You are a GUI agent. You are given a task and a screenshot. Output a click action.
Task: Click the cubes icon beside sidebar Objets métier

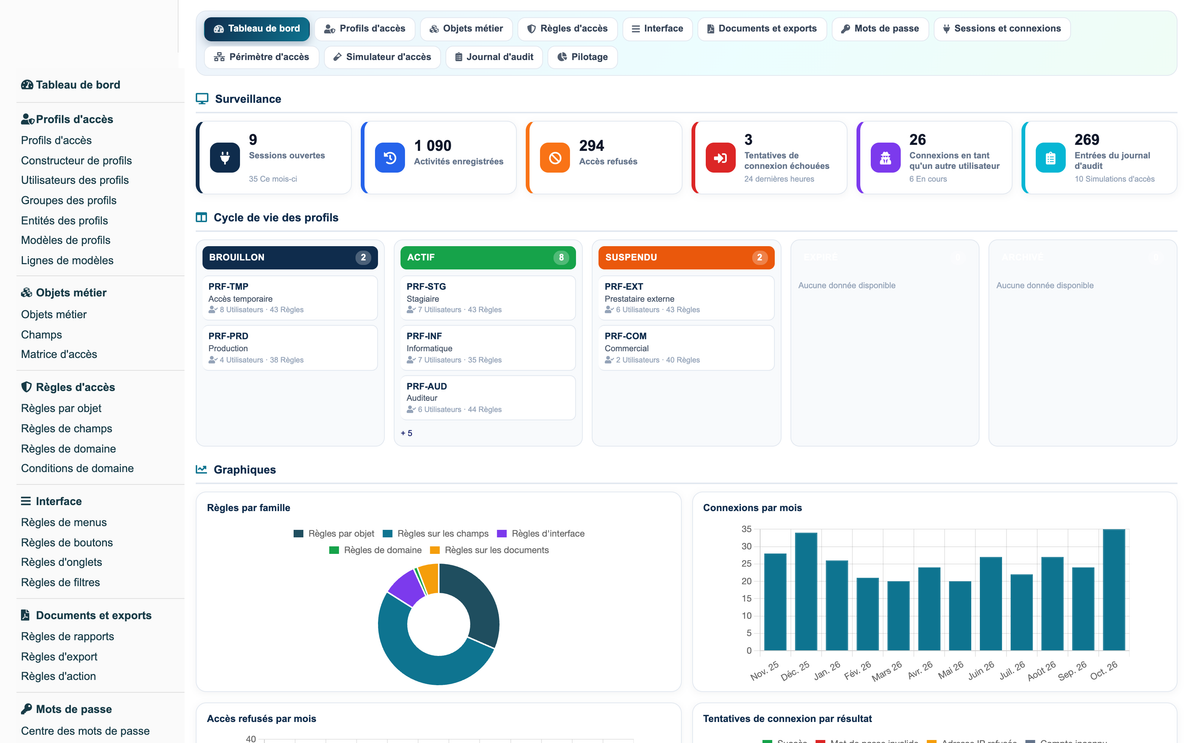click(x=27, y=293)
